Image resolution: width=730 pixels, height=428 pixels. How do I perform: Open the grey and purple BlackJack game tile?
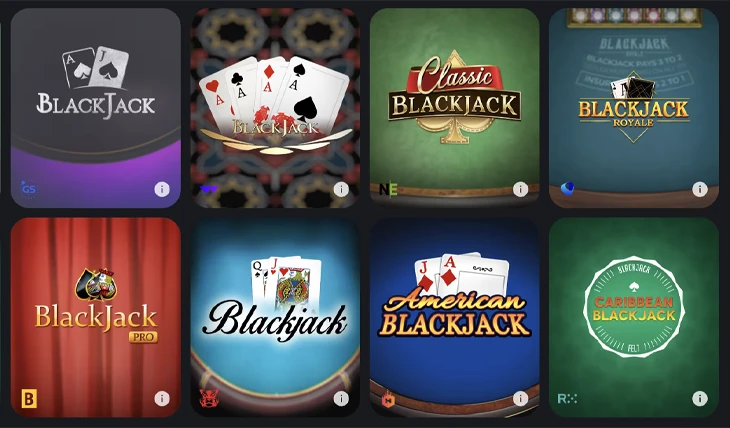tap(96, 108)
